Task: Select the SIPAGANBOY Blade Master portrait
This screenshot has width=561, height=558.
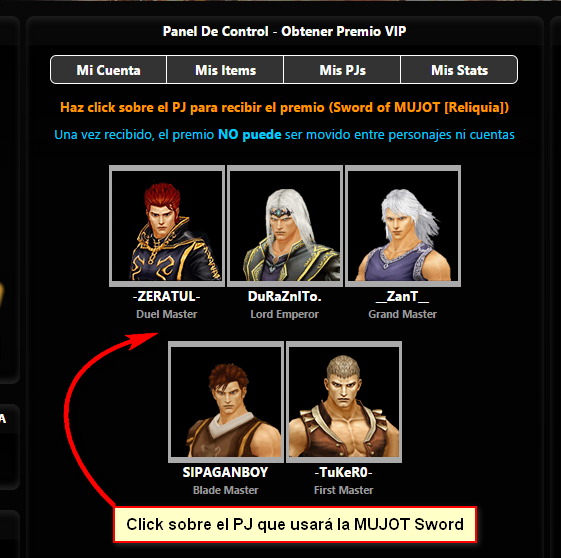Action: tap(226, 402)
